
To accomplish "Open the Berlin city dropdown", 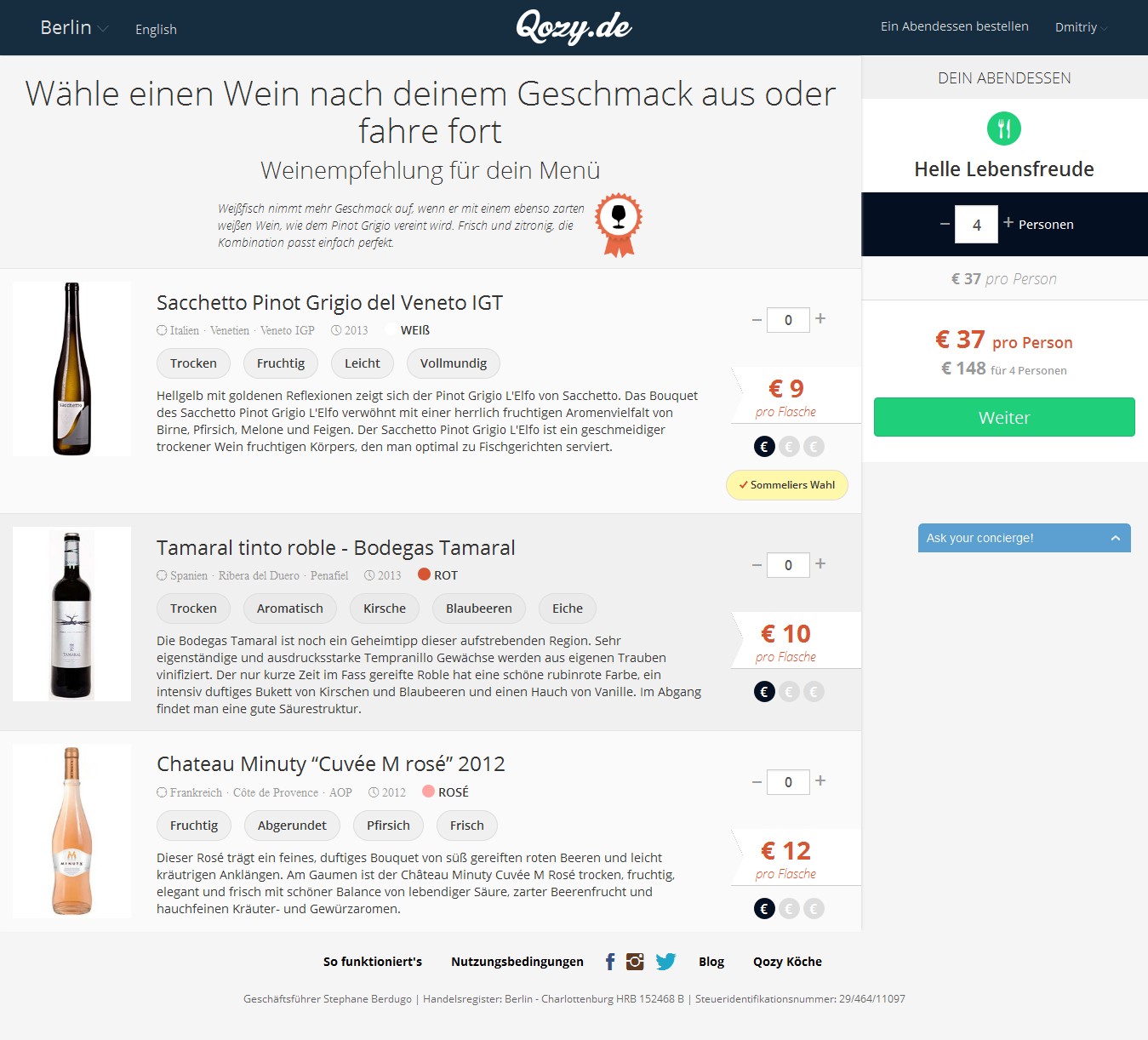I will tap(74, 27).
